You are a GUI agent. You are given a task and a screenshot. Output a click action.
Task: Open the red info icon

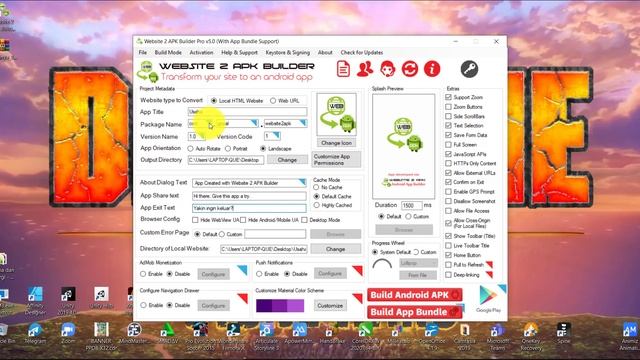tap(432, 69)
